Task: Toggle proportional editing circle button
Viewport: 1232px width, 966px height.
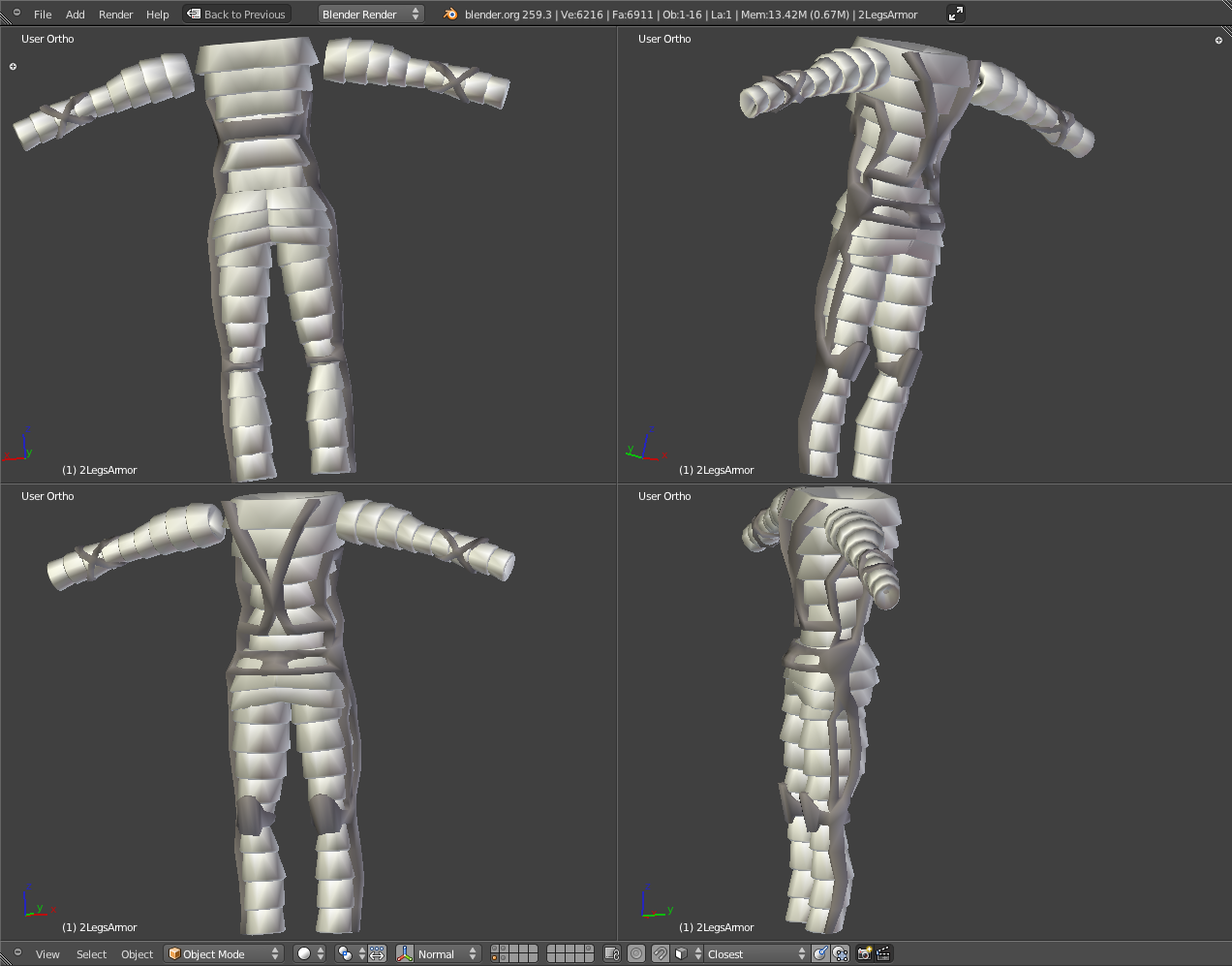Action: coord(636,953)
